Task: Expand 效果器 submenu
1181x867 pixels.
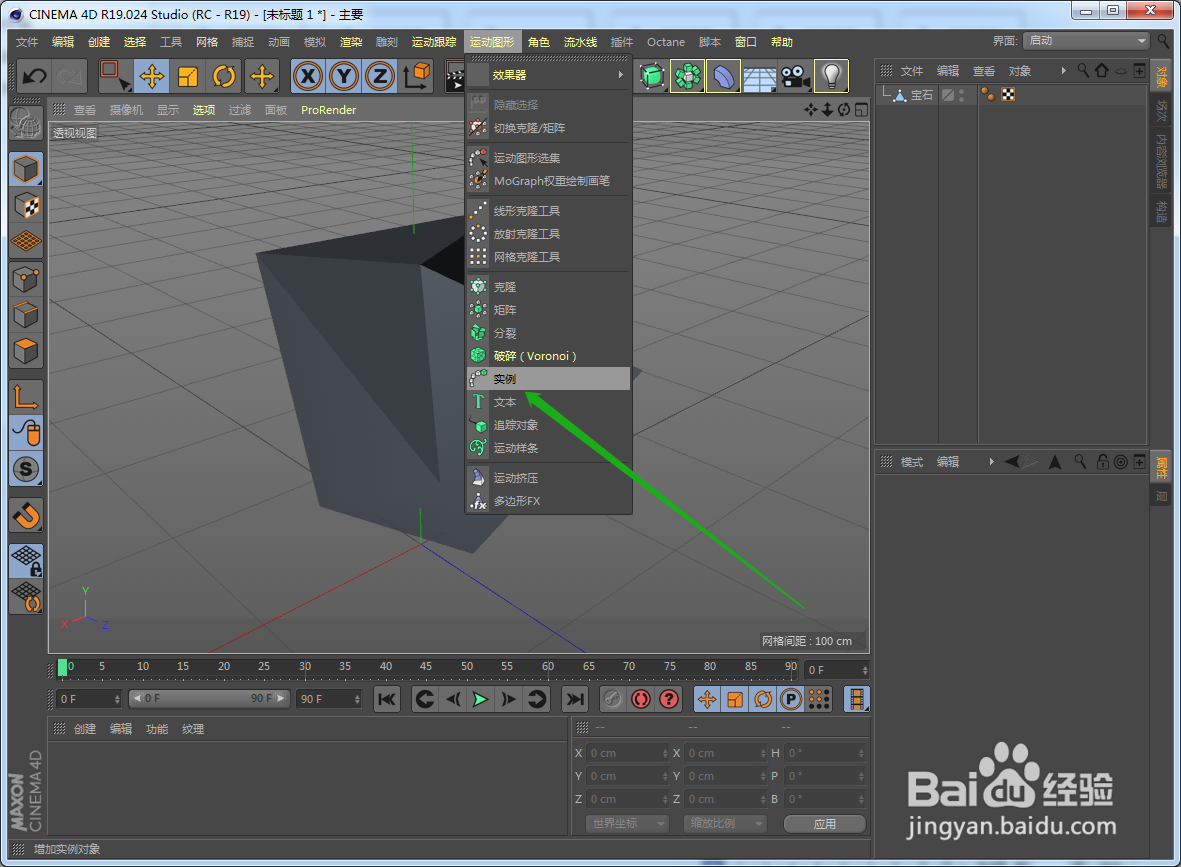Action: (548, 75)
